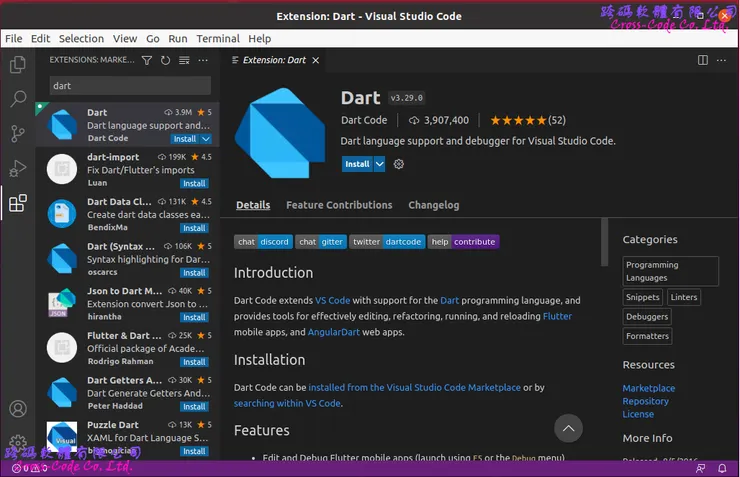The width and height of the screenshot is (740, 477).
Task: Click the extensions search box containing dart
Action: coord(128,86)
